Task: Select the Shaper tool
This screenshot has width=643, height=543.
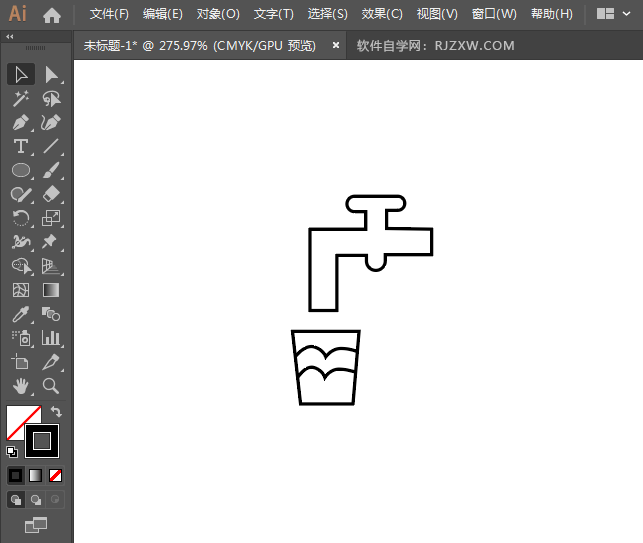Action: click(x=21, y=194)
